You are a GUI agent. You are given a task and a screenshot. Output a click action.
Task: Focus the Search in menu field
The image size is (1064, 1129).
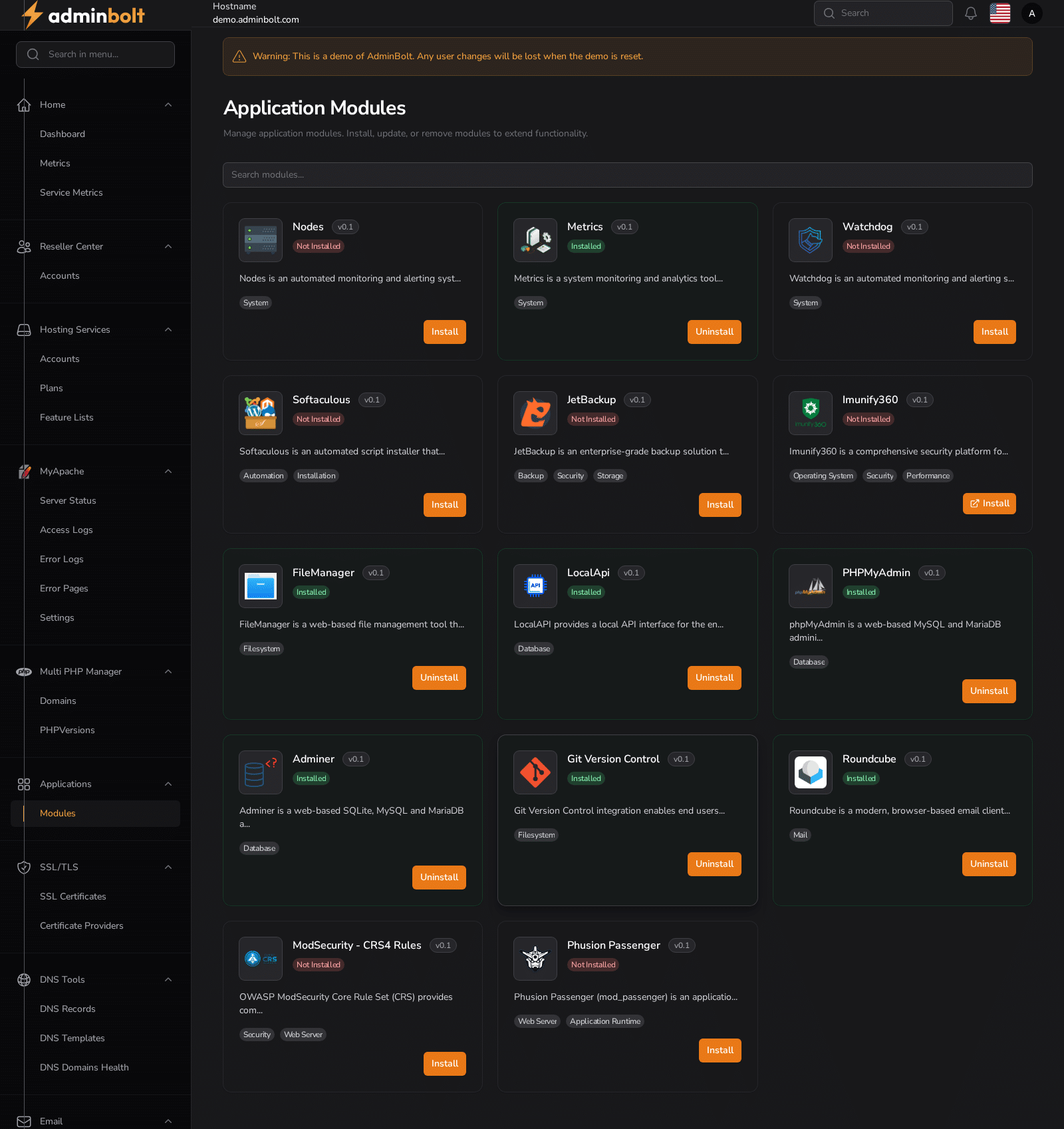click(x=95, y=55)
